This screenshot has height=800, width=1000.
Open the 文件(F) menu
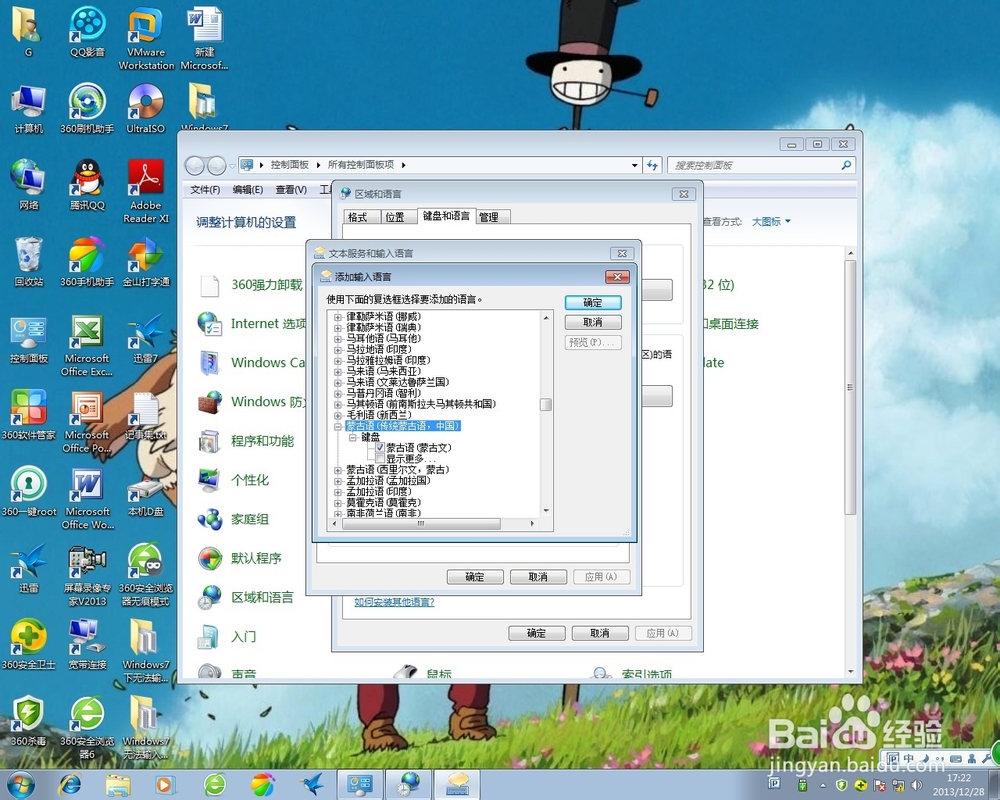(x=205, y=189)
